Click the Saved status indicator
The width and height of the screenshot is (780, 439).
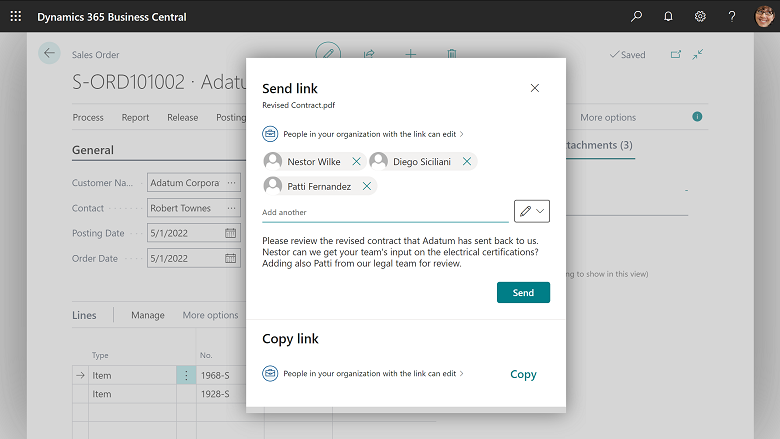(628, 55)
